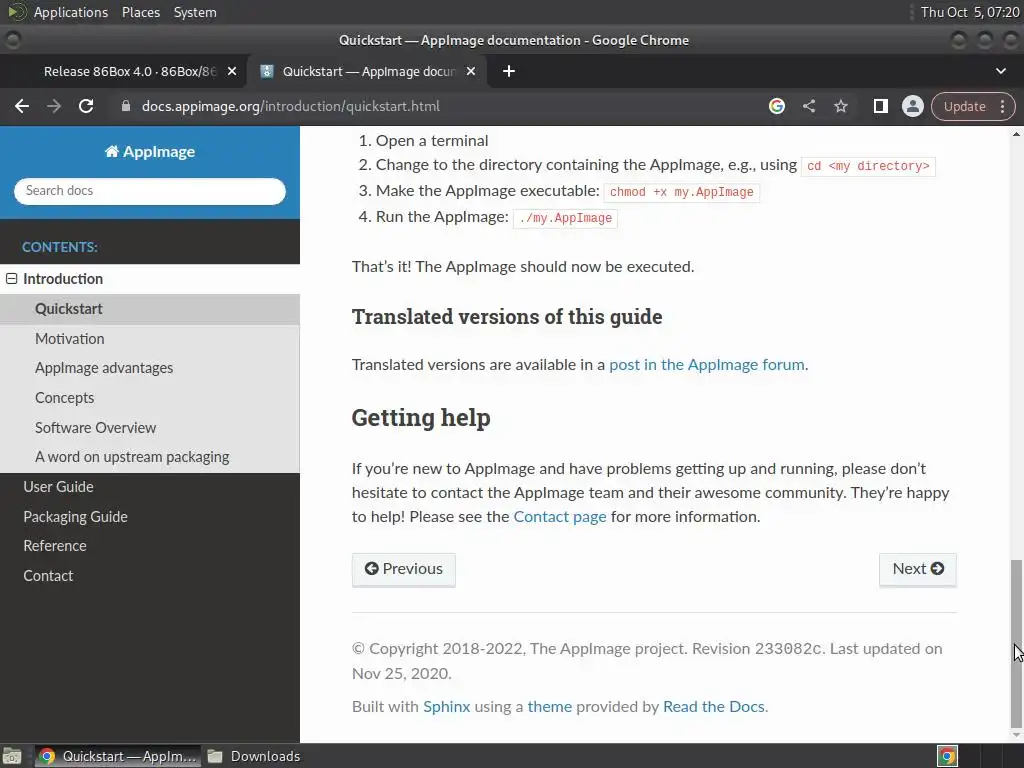
Task: Click the Getting help heading
Action: pos(421,417)
